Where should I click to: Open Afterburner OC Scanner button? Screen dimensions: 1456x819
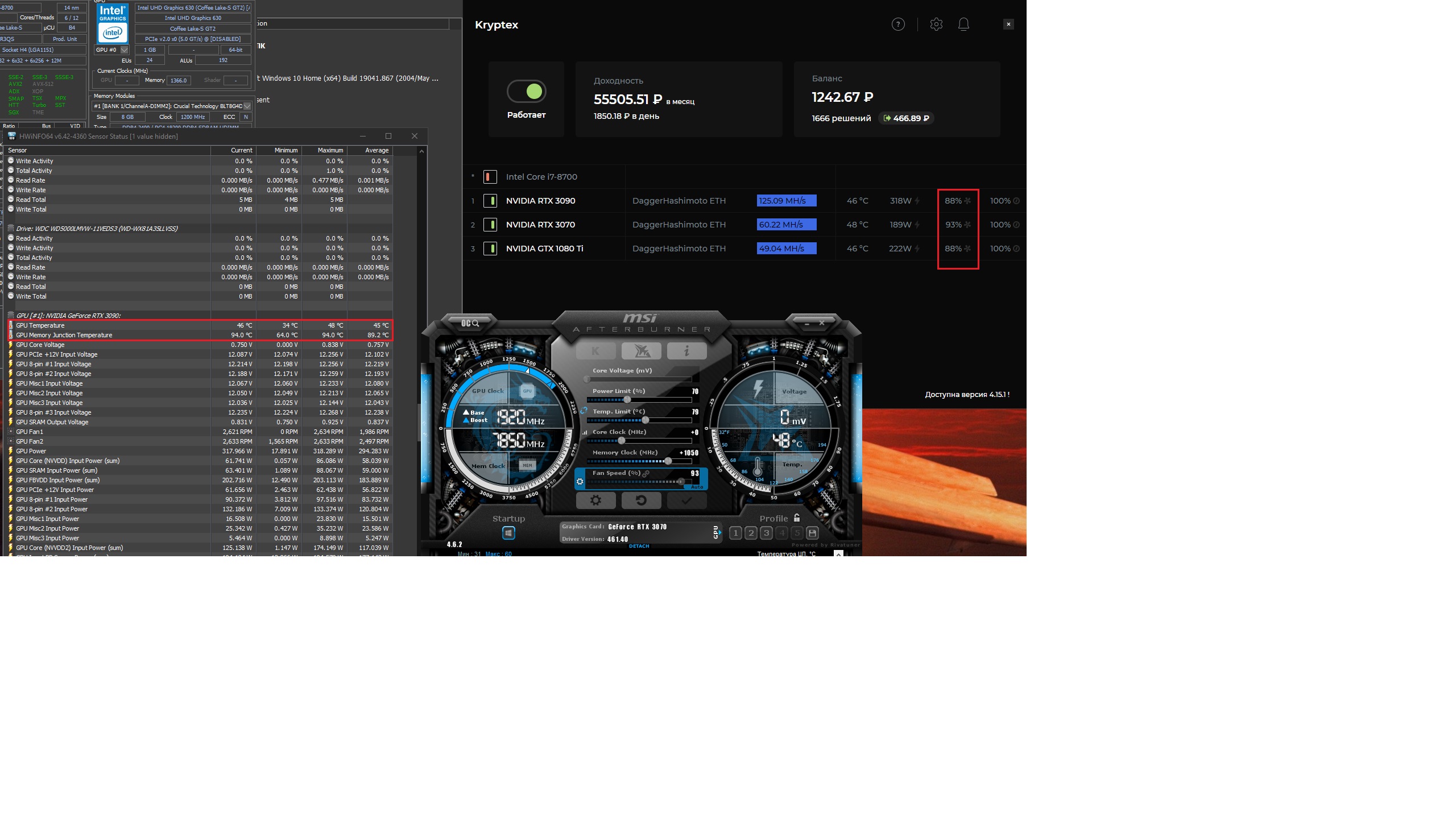[470, 323]
